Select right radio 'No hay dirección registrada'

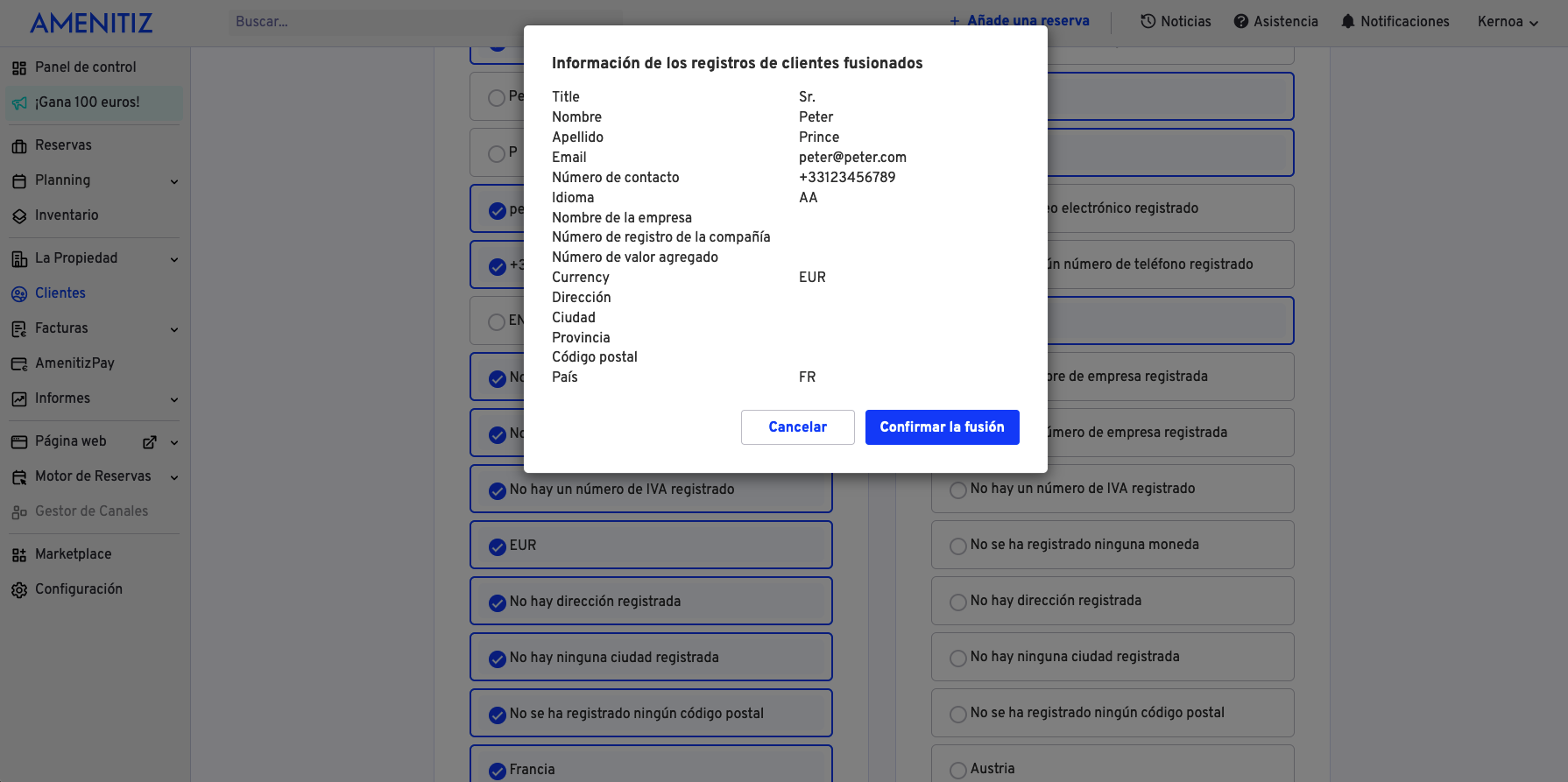pyautogui.click(x=958, y=602)
